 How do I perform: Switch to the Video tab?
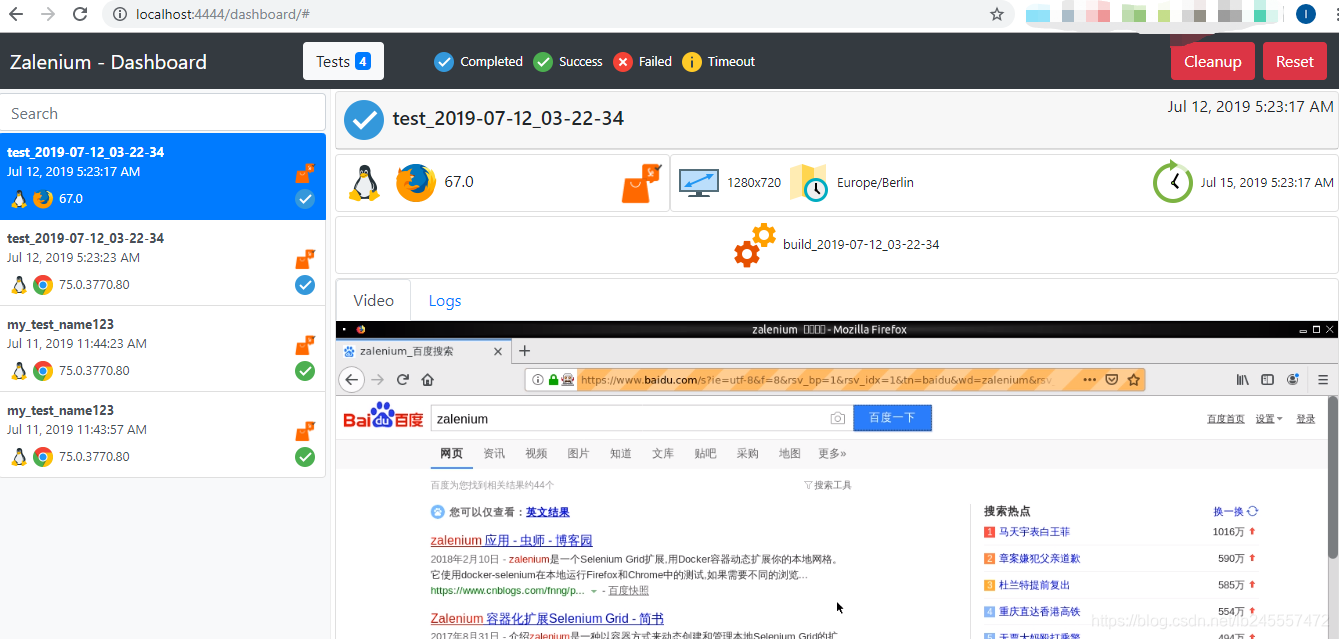point(374,300)
